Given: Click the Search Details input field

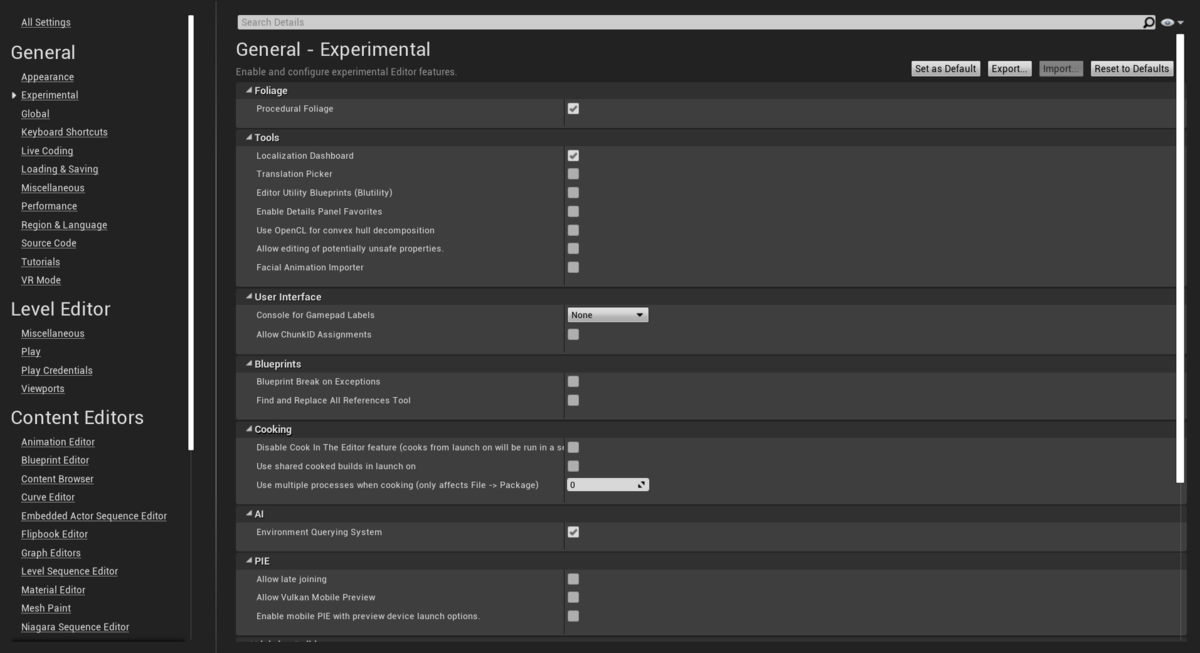Looking at the screenshot, I should pyautogui.click(x=690, y=22).
